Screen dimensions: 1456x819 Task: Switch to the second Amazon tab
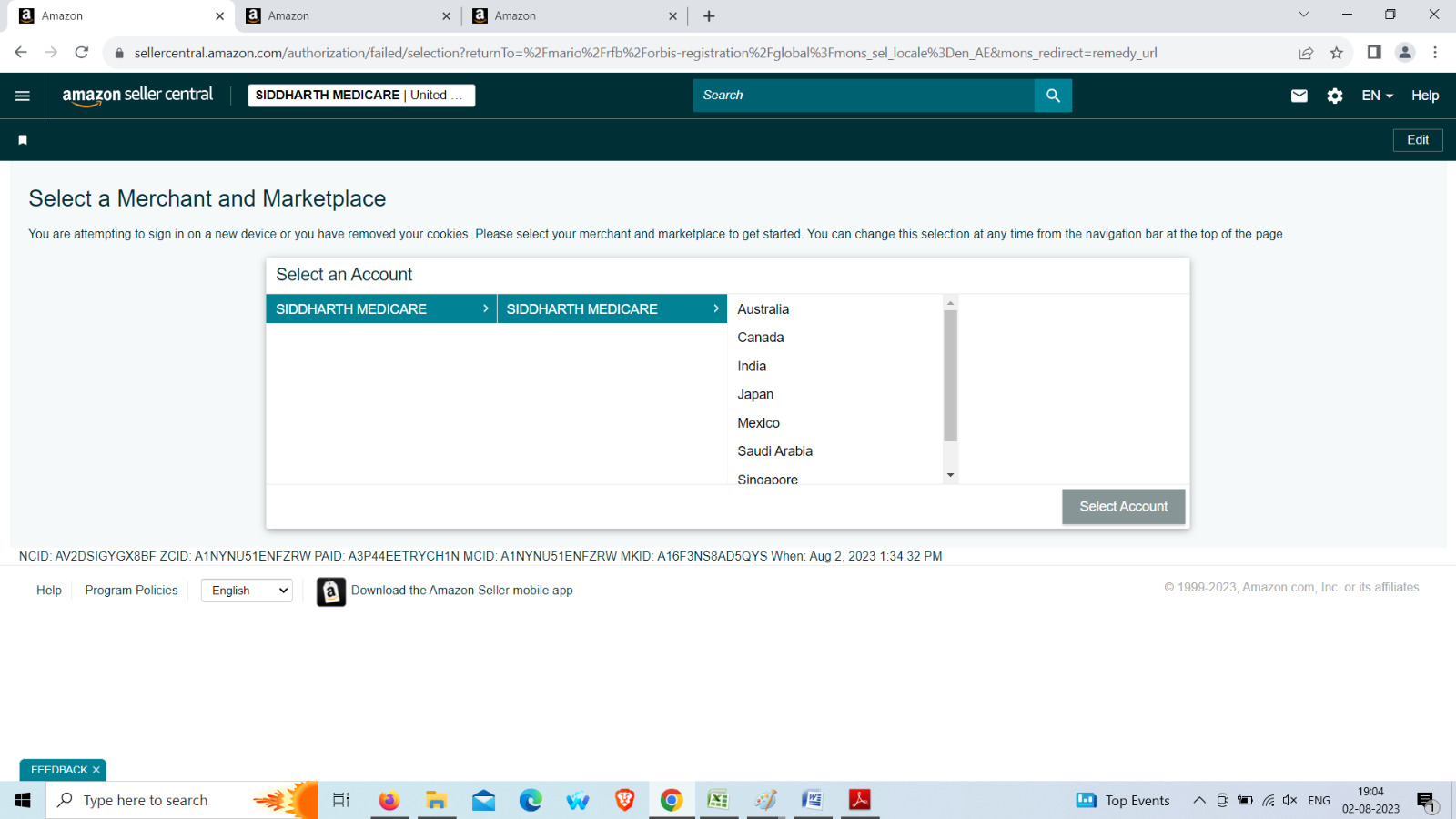click(x=346, y=16)
